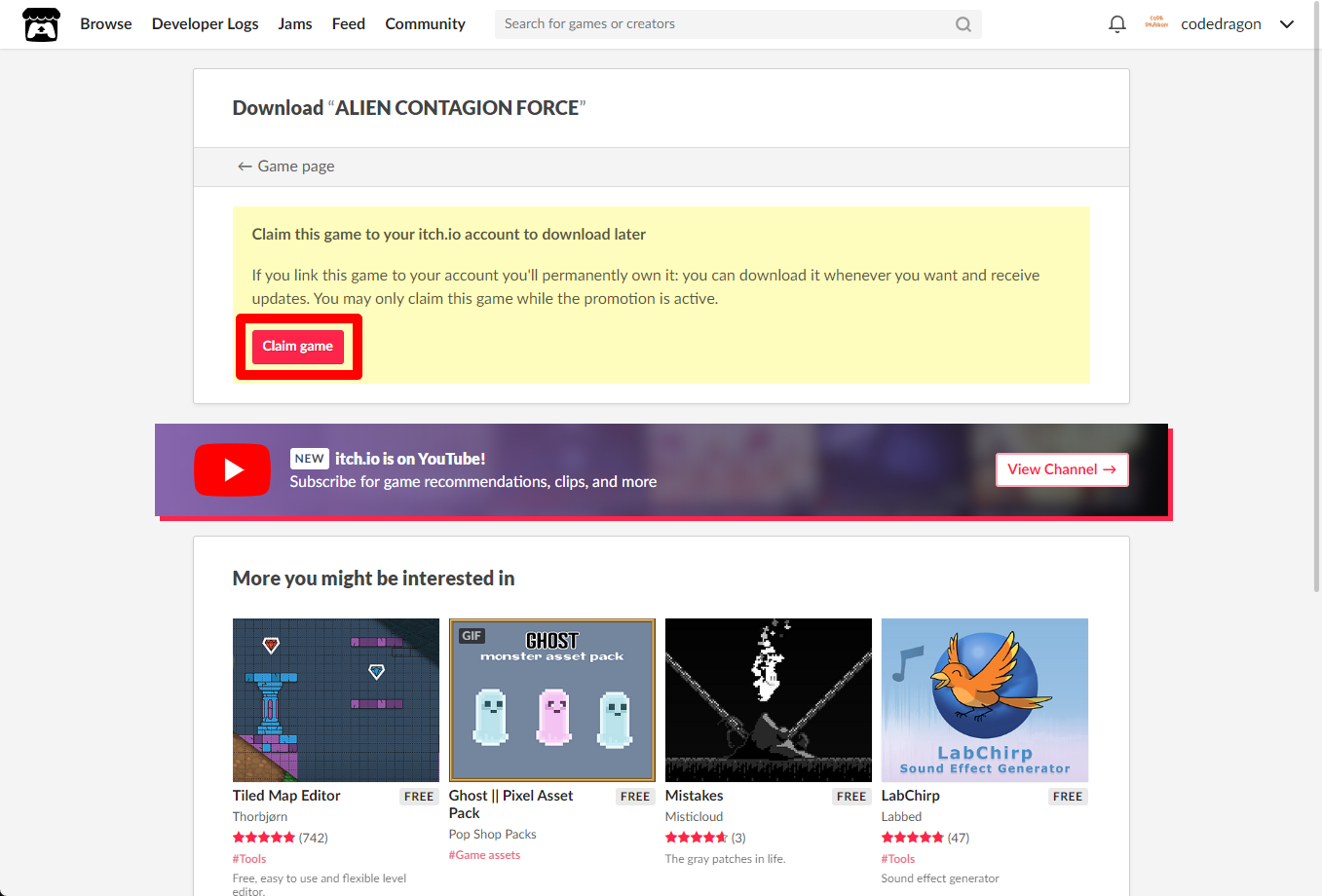Open the notifications bell
Viewport: 1322px width, 896px height.
(1117, 24)
